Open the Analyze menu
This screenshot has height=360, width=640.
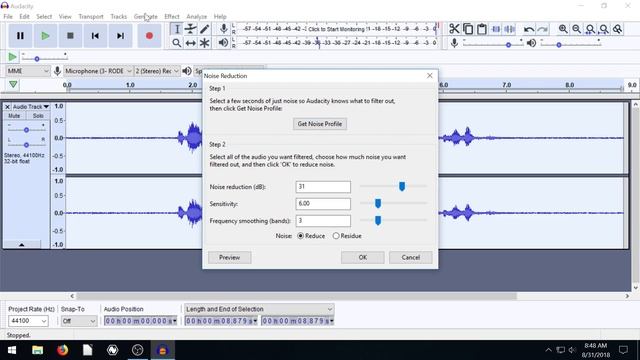pos(197,17)
